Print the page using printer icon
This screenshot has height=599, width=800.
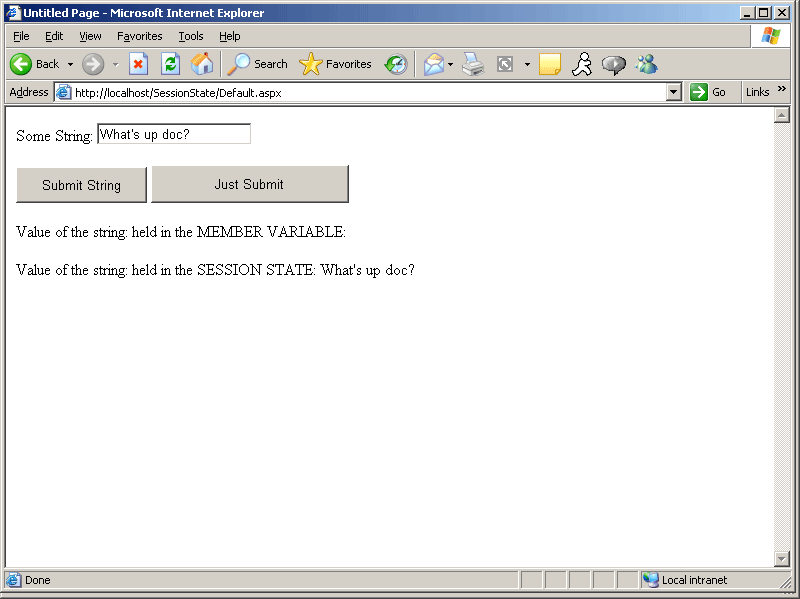pos(473,64)
